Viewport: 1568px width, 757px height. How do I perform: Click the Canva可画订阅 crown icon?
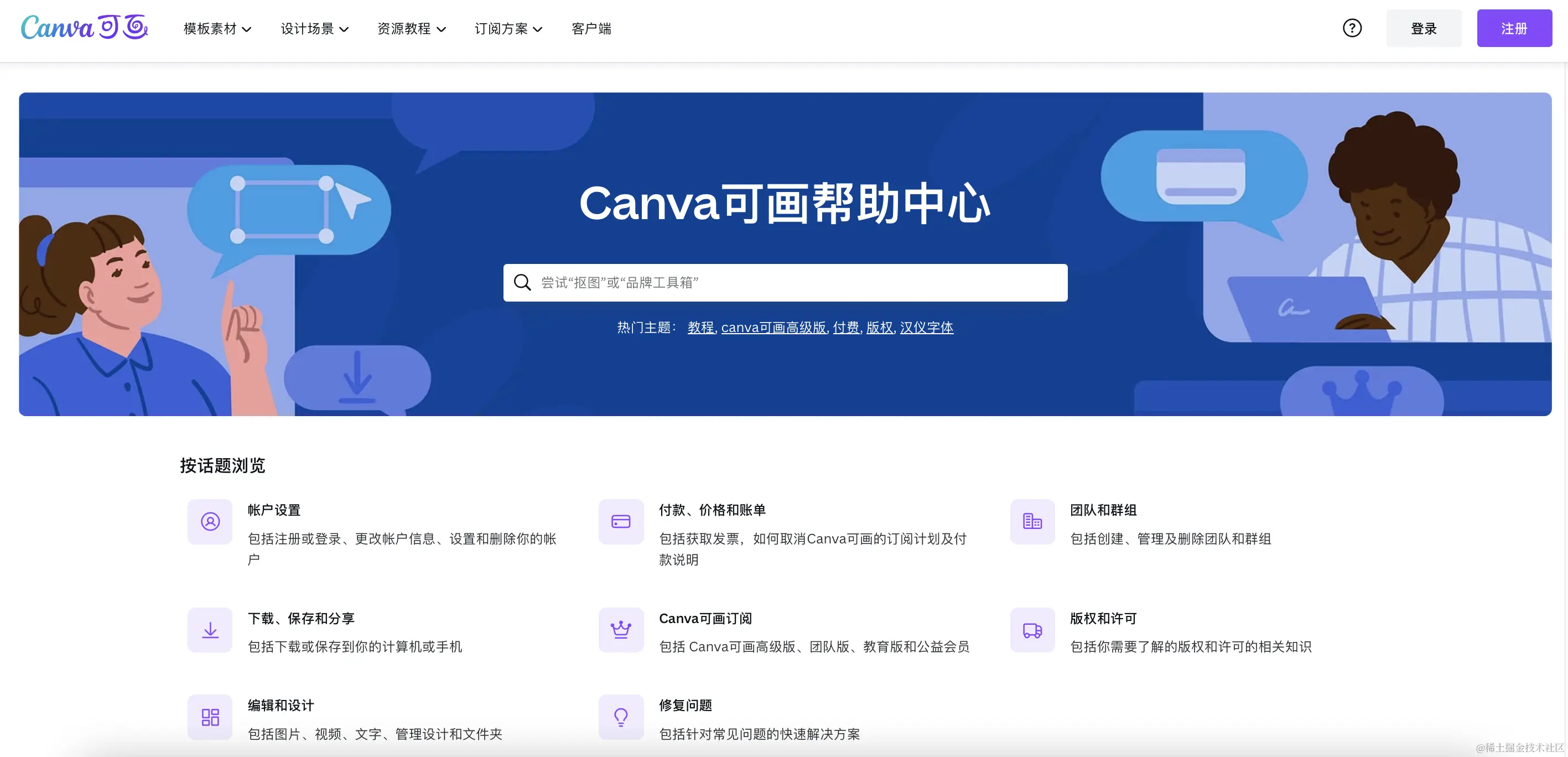pos(621,630)
